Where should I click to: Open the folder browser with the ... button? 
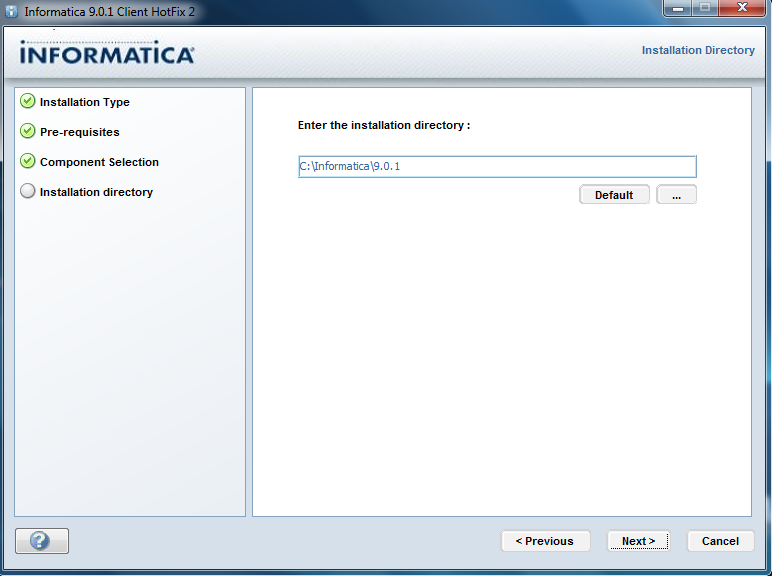coord(676,195)
